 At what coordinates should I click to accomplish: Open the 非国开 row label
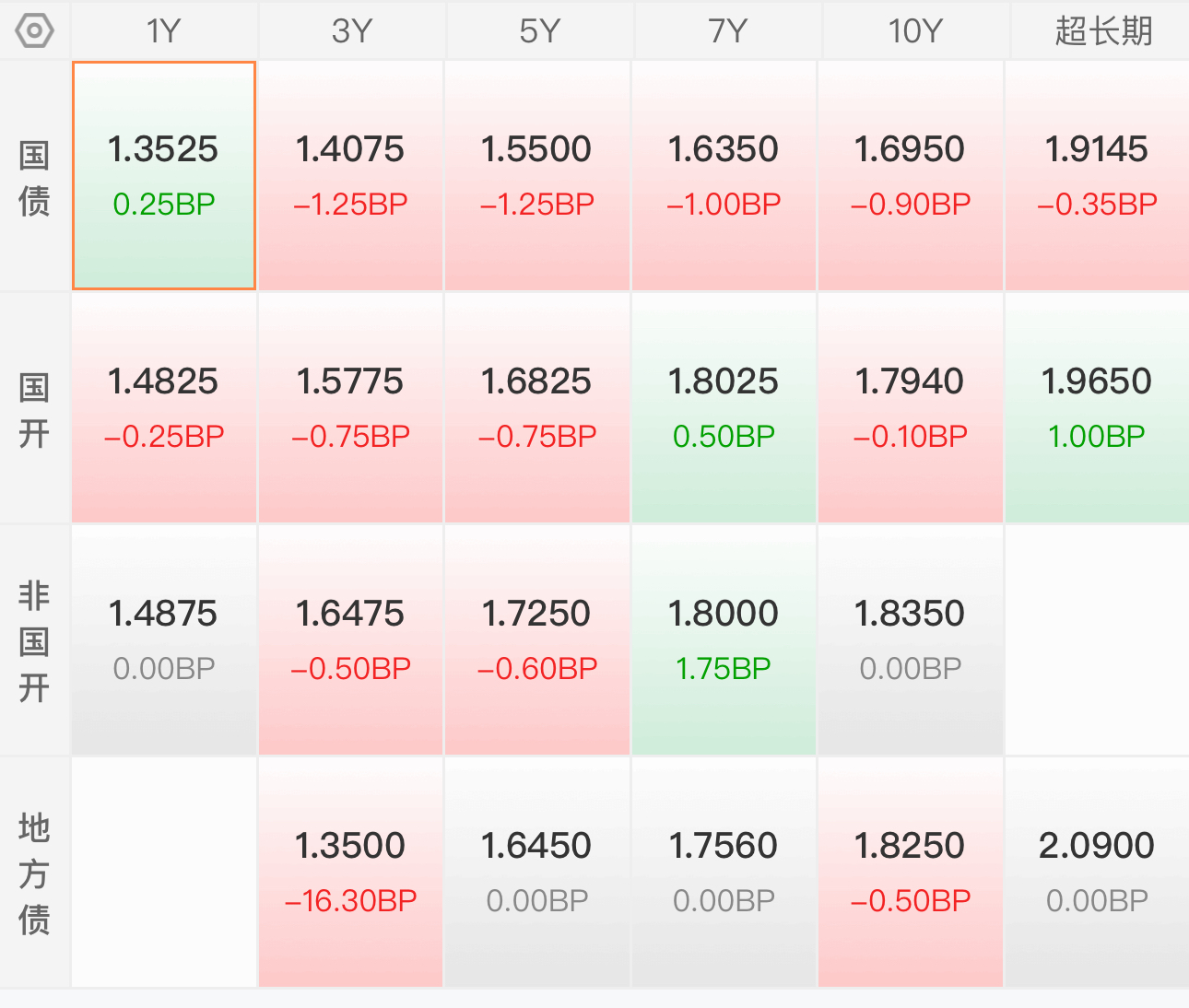click(x=35, y=641)
